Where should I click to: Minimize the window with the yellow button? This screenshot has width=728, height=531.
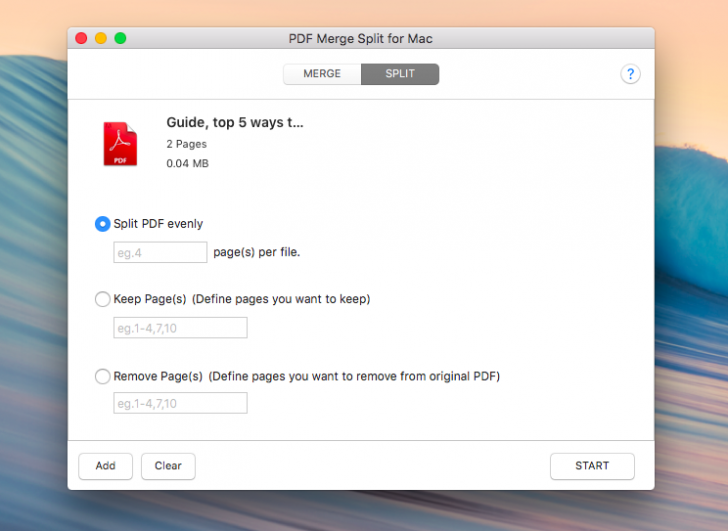tap(101, 38)
